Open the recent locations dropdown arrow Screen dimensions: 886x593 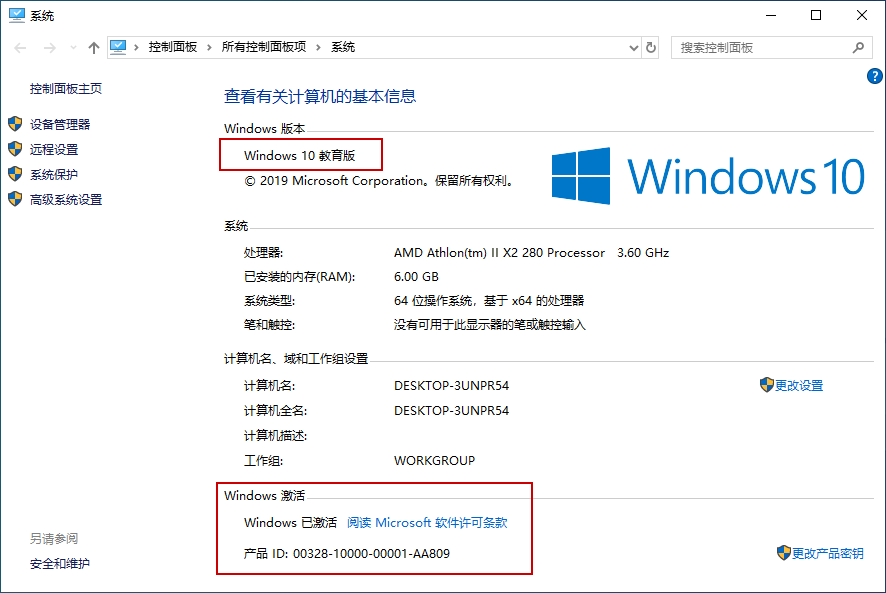(73, 48)
